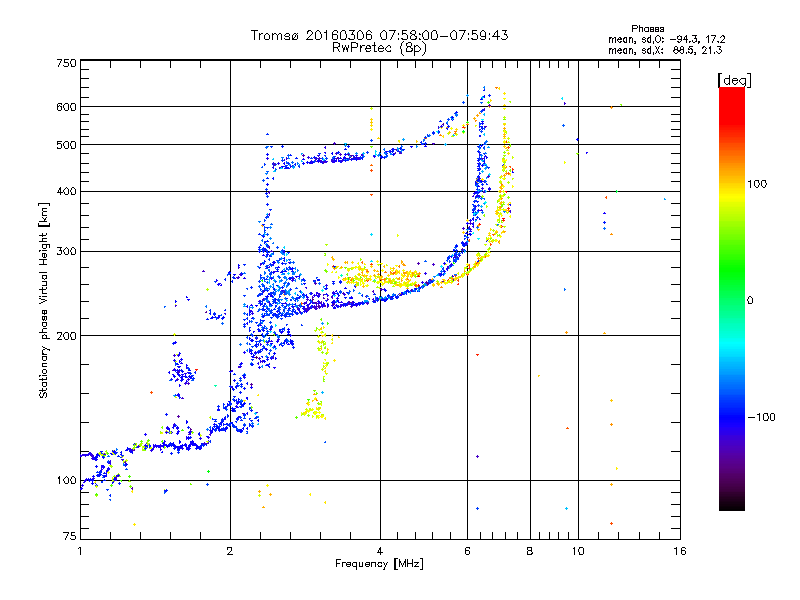The image size is (800, 600).
Task: Click the 'mean, sd,O: -94.3, 17.2' line
Action: coord(666,39)
